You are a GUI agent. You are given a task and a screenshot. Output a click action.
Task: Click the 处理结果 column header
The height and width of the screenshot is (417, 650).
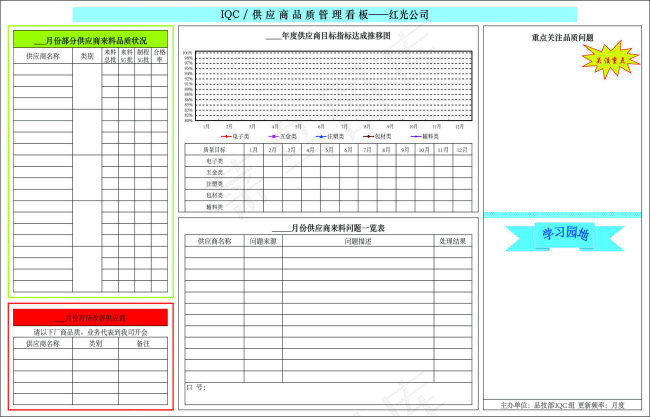pos(453,241)
